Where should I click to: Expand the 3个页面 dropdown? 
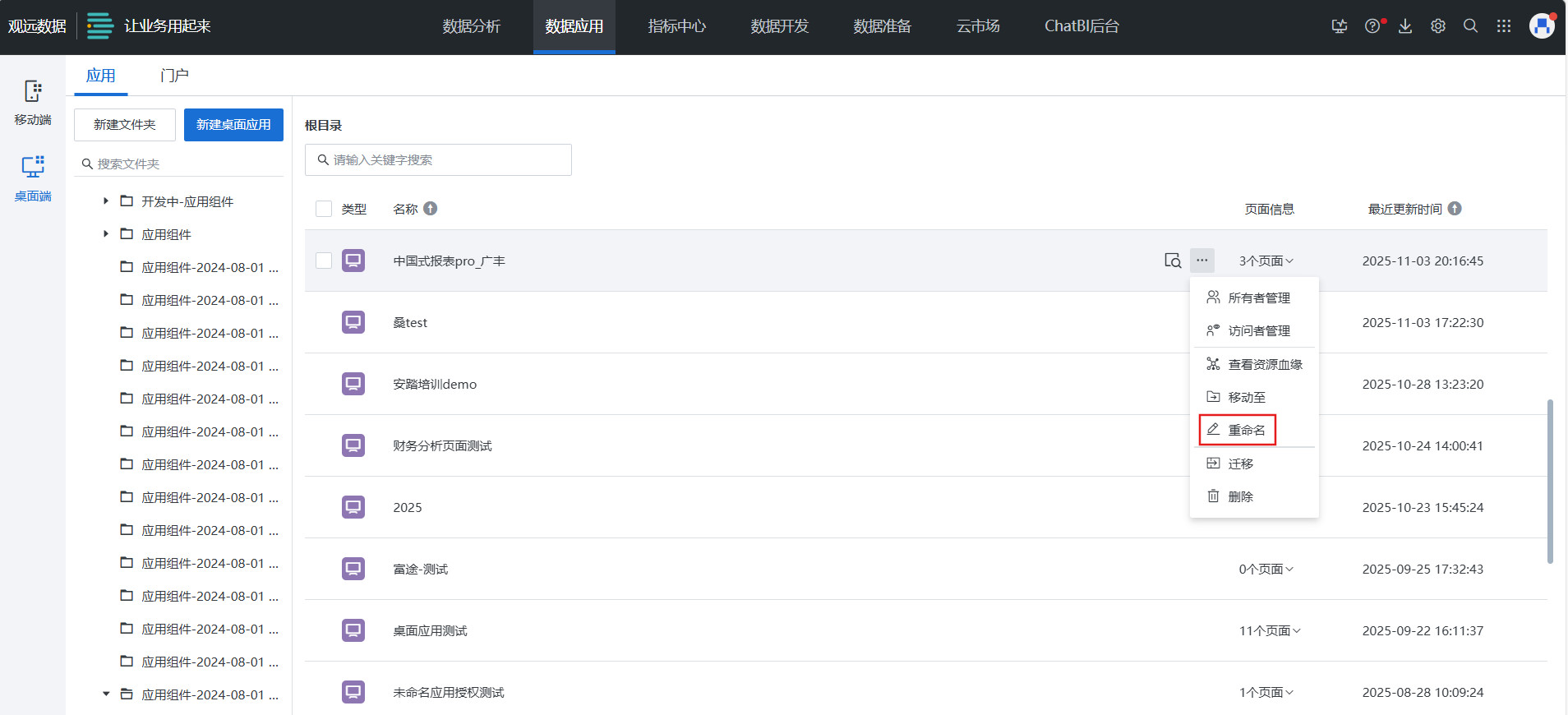click(1266, 261)
